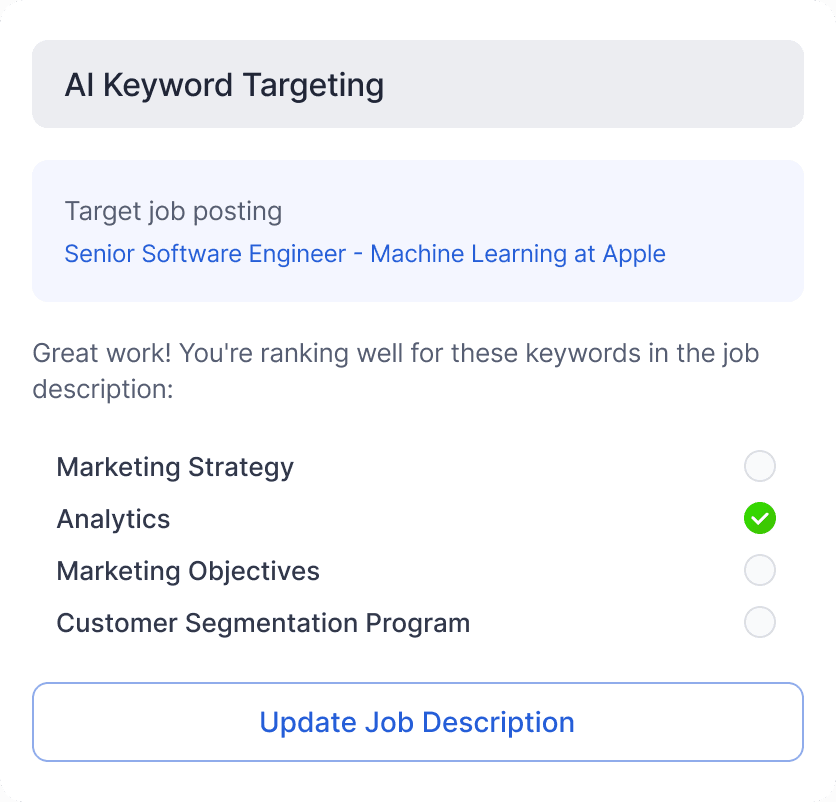Click the ranking keywords description text
Viewport: 836px width, 802px height.
click(396, 370)
